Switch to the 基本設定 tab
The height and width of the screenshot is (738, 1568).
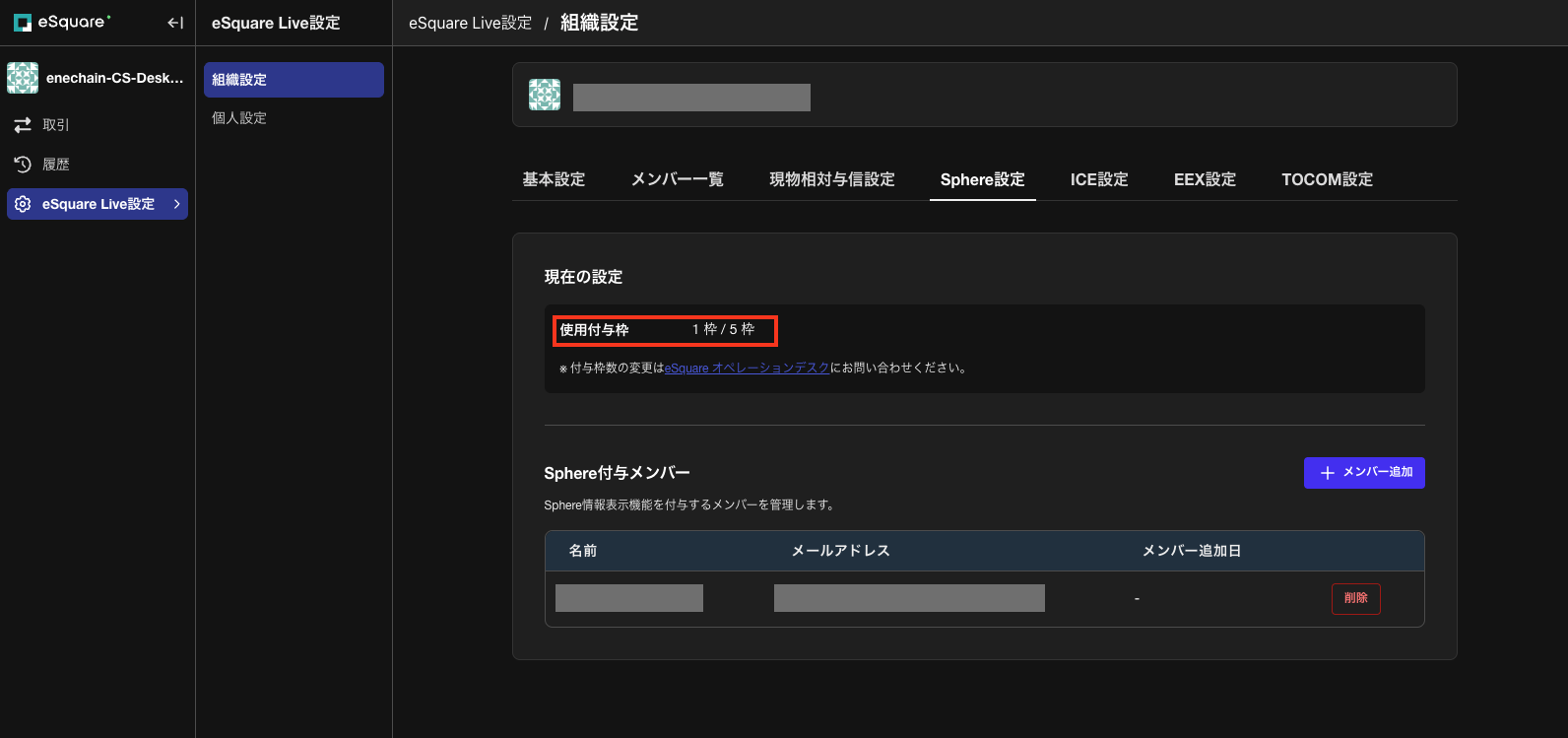(554, 179)
